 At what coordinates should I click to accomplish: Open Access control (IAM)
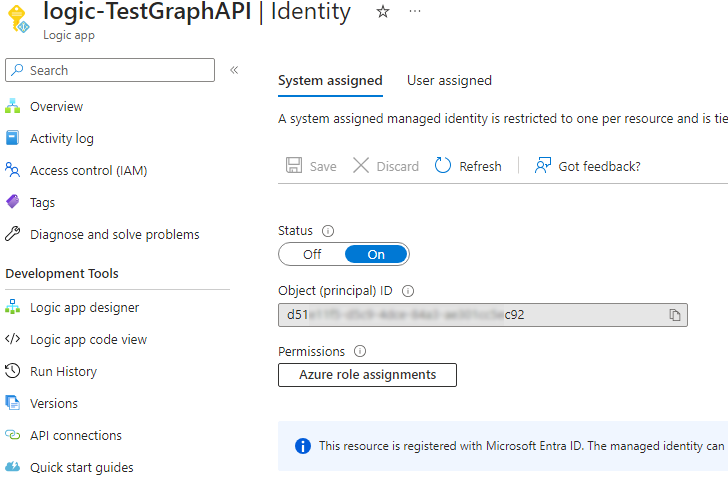(89, 170)
